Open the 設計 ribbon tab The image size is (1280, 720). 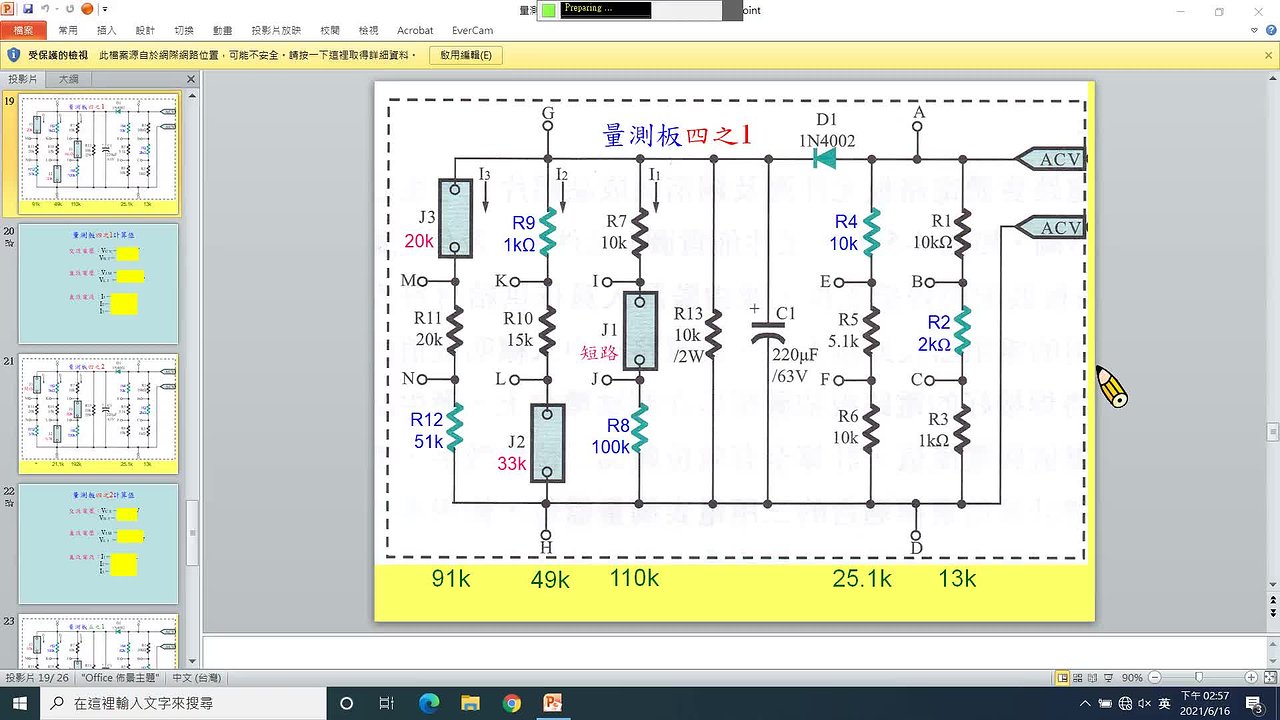[x=145, y=31]
